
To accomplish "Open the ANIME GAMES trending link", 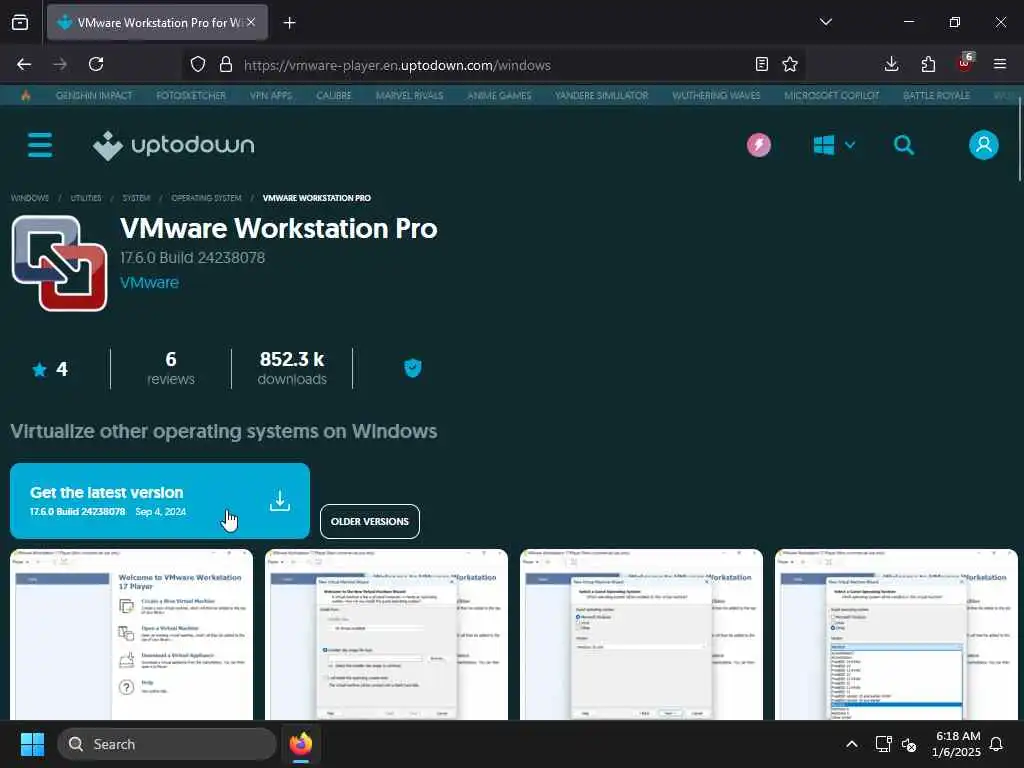I will pyautogui.click(x=499, y=95).
